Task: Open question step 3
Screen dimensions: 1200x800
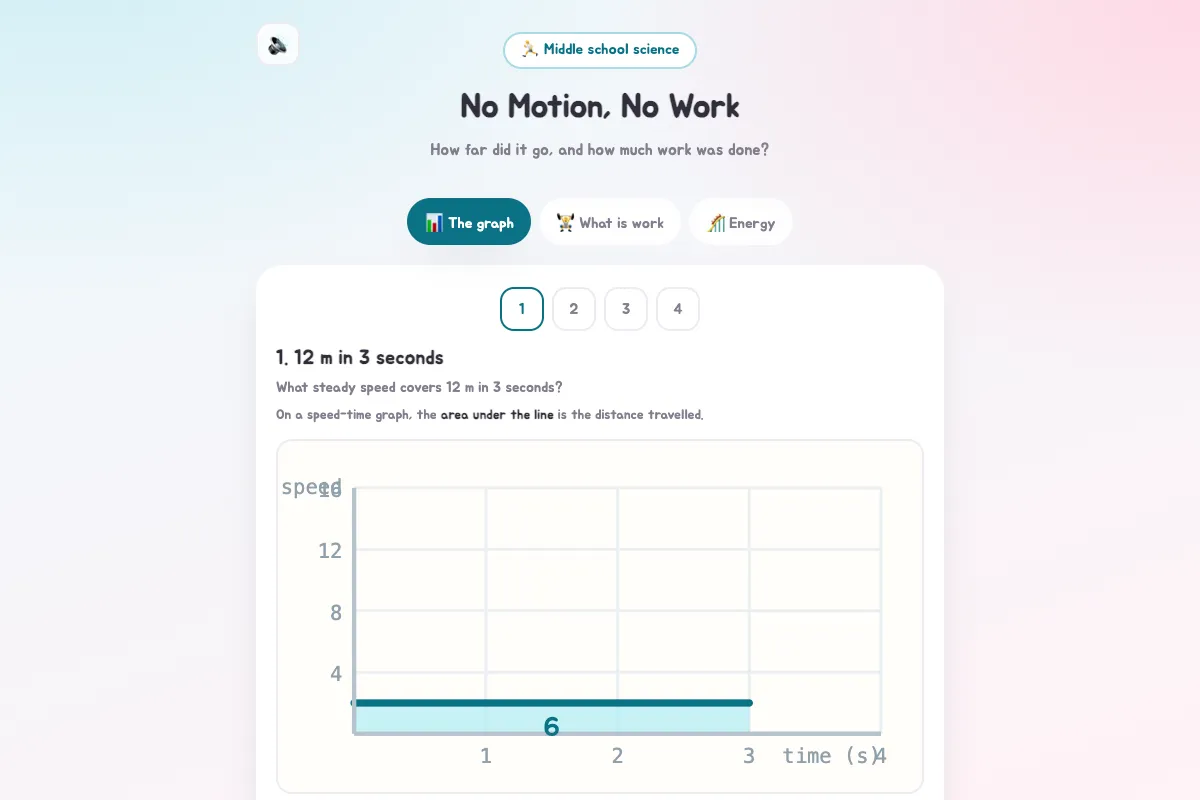Action: (626, 309)
